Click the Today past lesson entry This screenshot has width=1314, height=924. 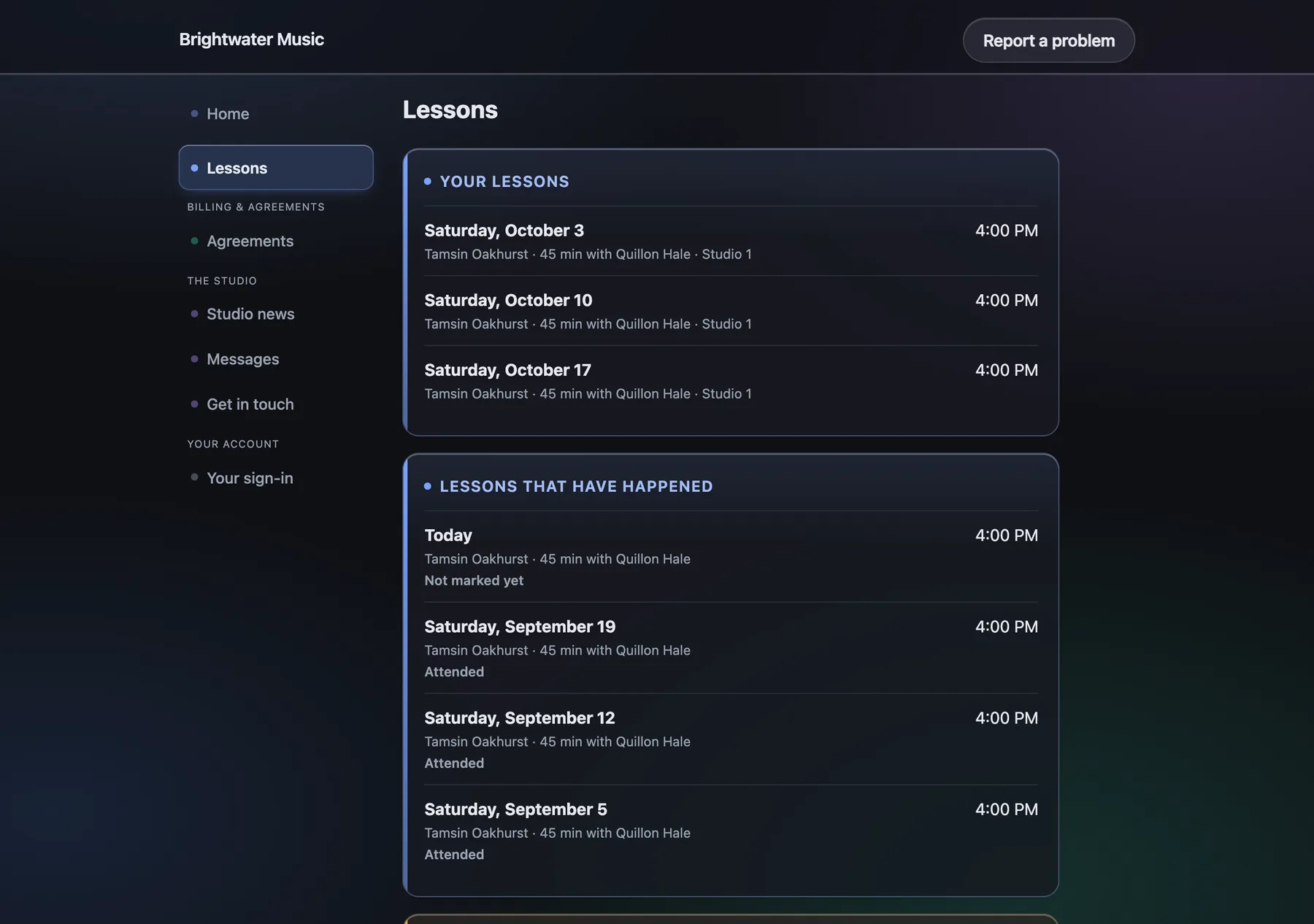point(731,557)
